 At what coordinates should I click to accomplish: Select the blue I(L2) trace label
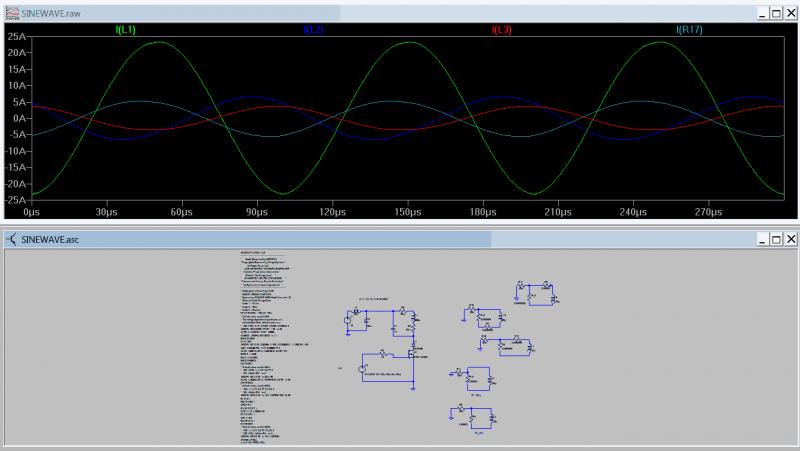click(314, 31)
